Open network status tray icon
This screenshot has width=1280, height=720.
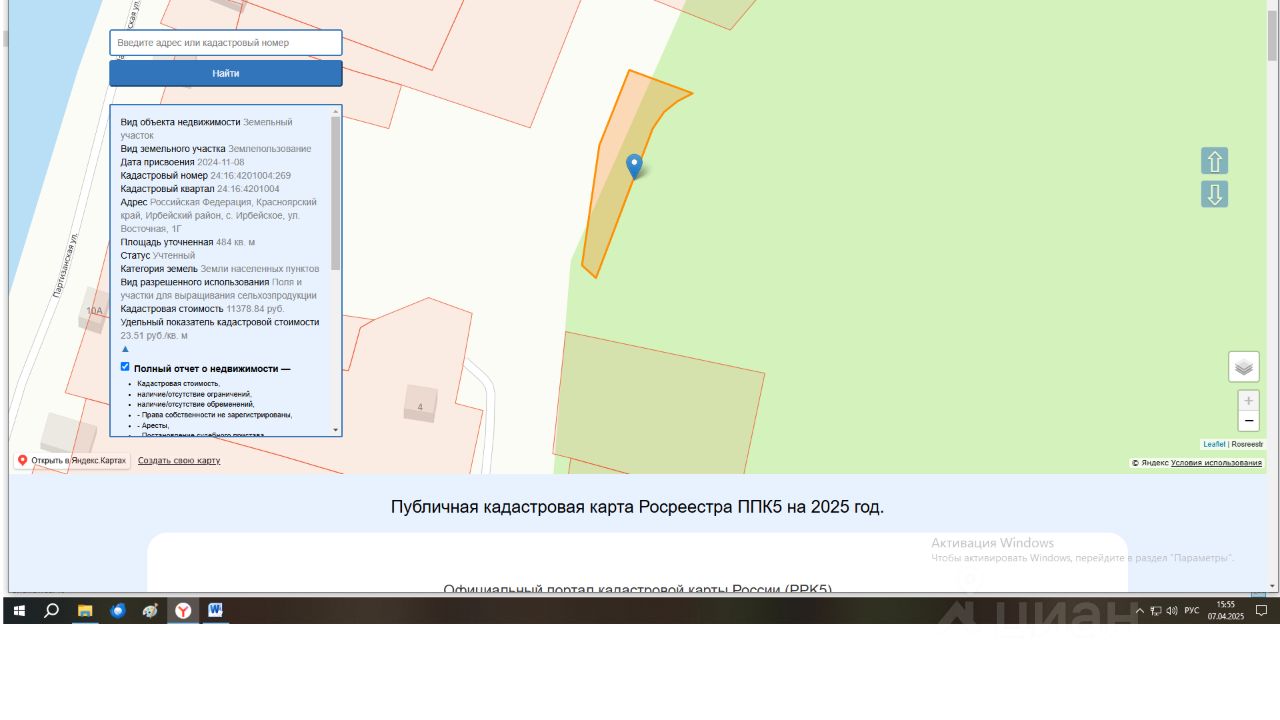pos(1156,611)
